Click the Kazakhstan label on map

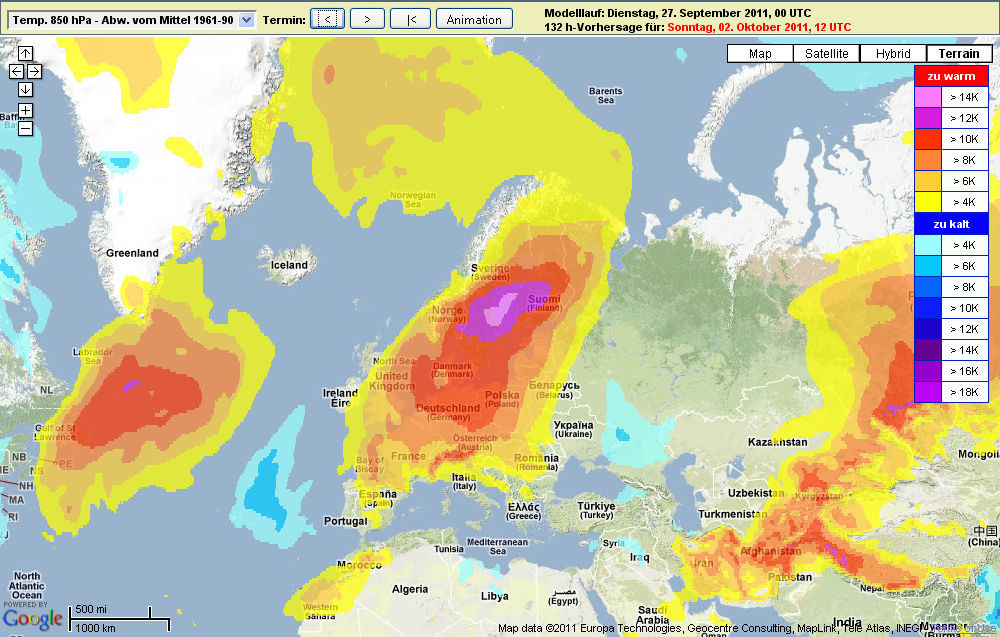click(777, 442)
